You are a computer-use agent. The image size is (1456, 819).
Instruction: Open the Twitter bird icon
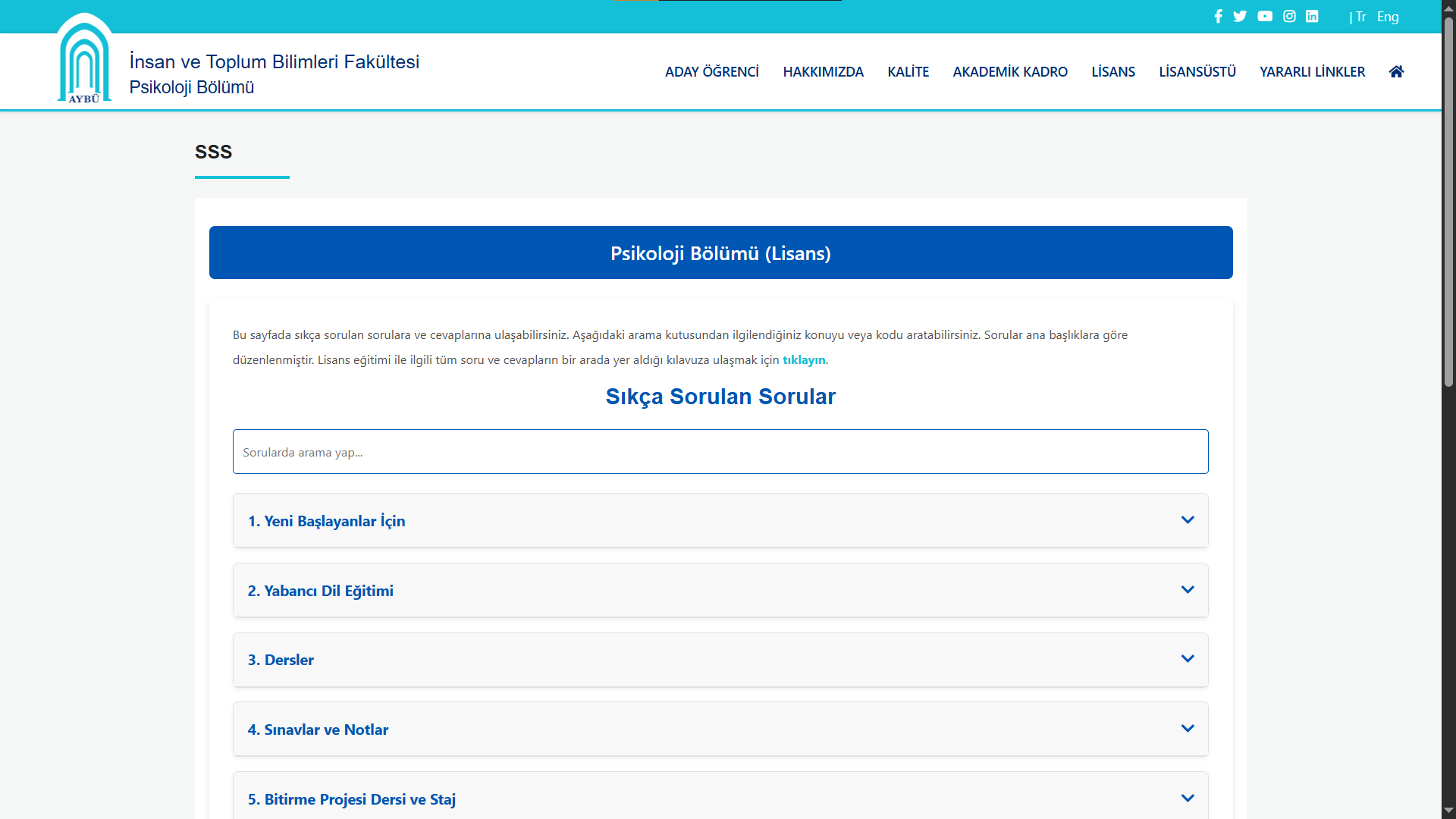click(1240, 17)
